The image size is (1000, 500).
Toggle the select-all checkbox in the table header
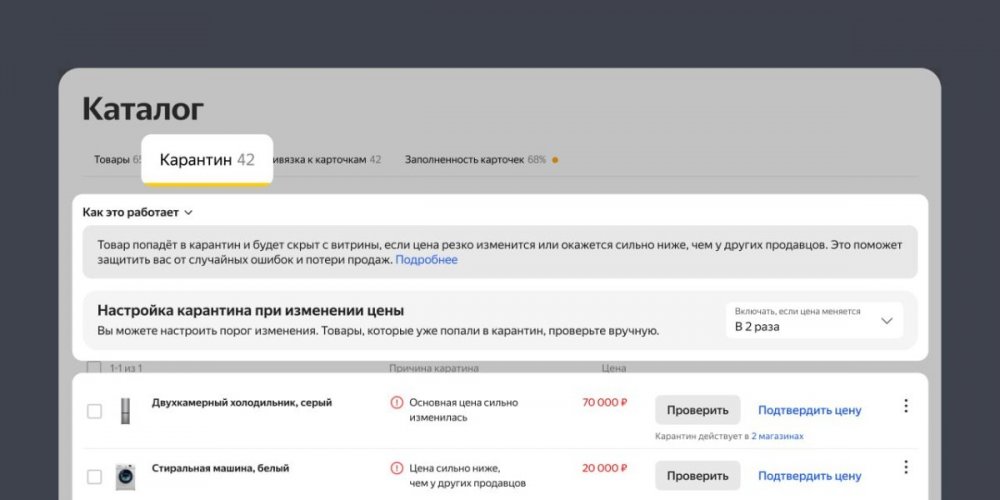94,368
